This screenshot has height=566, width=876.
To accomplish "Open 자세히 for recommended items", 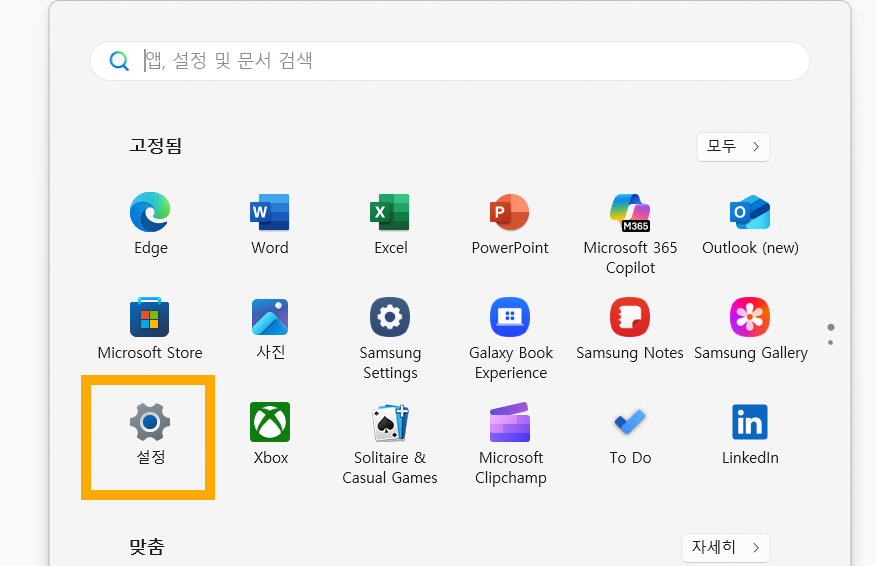I will click(x=726, y=548).
